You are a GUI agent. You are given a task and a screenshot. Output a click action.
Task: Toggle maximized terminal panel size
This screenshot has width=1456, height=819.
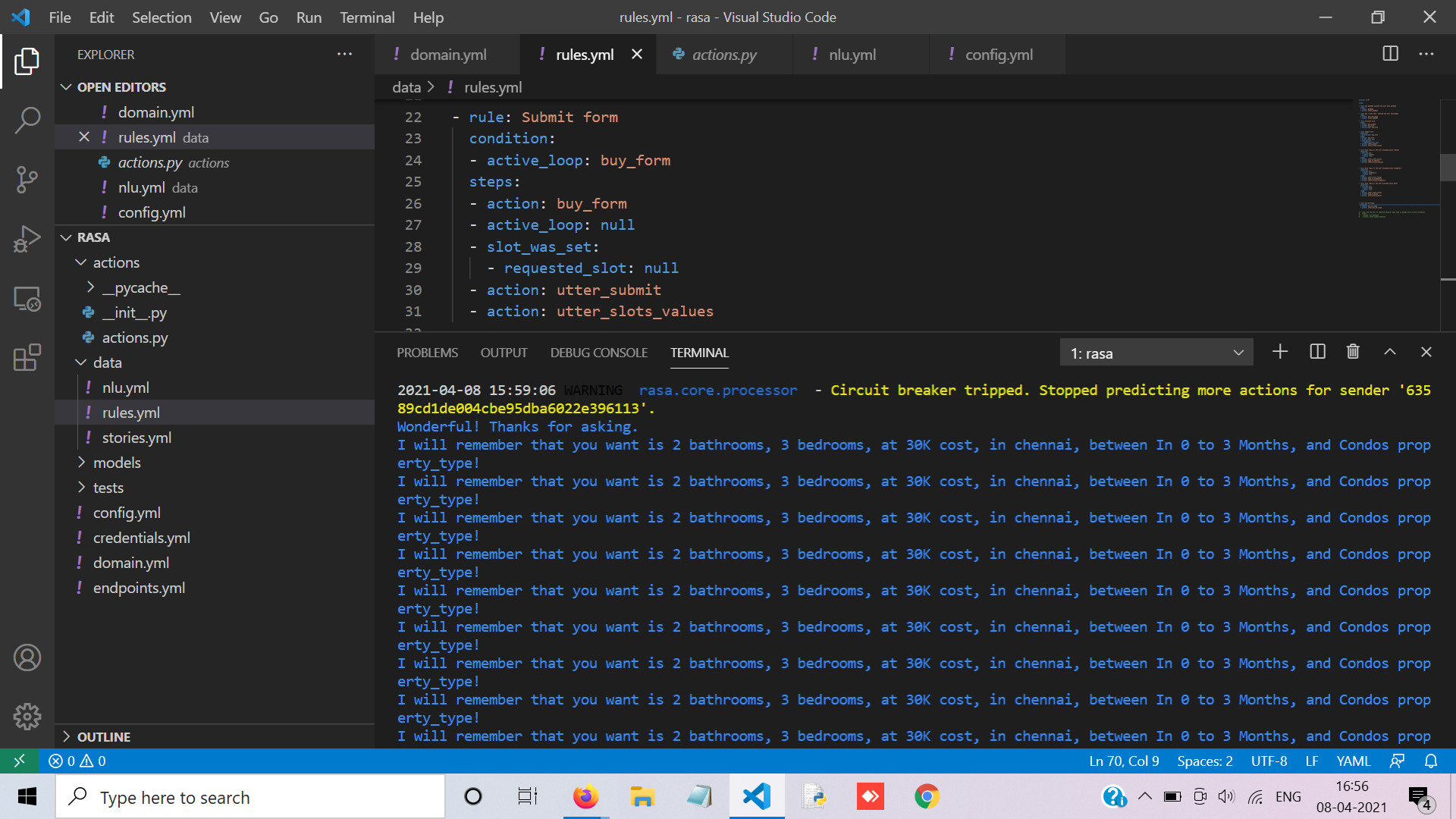click(1389, 352)
